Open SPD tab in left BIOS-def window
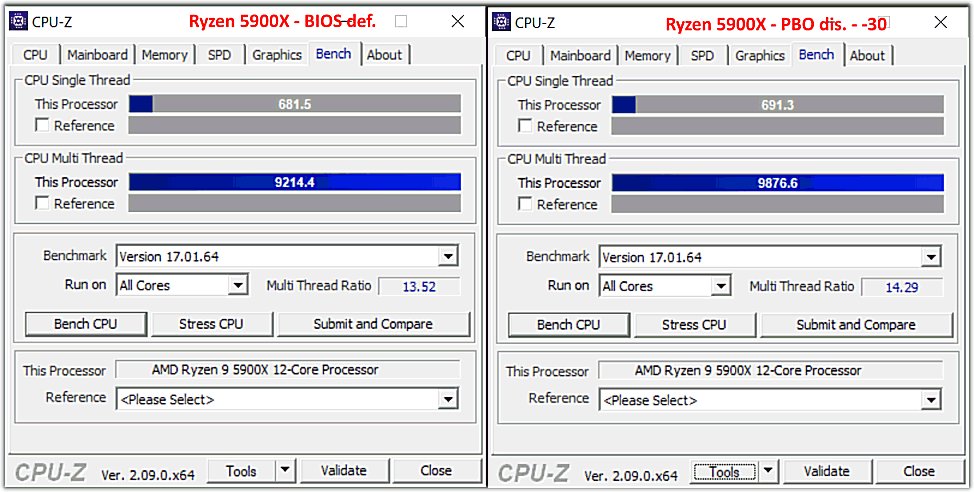 click(x=219, y=55)
